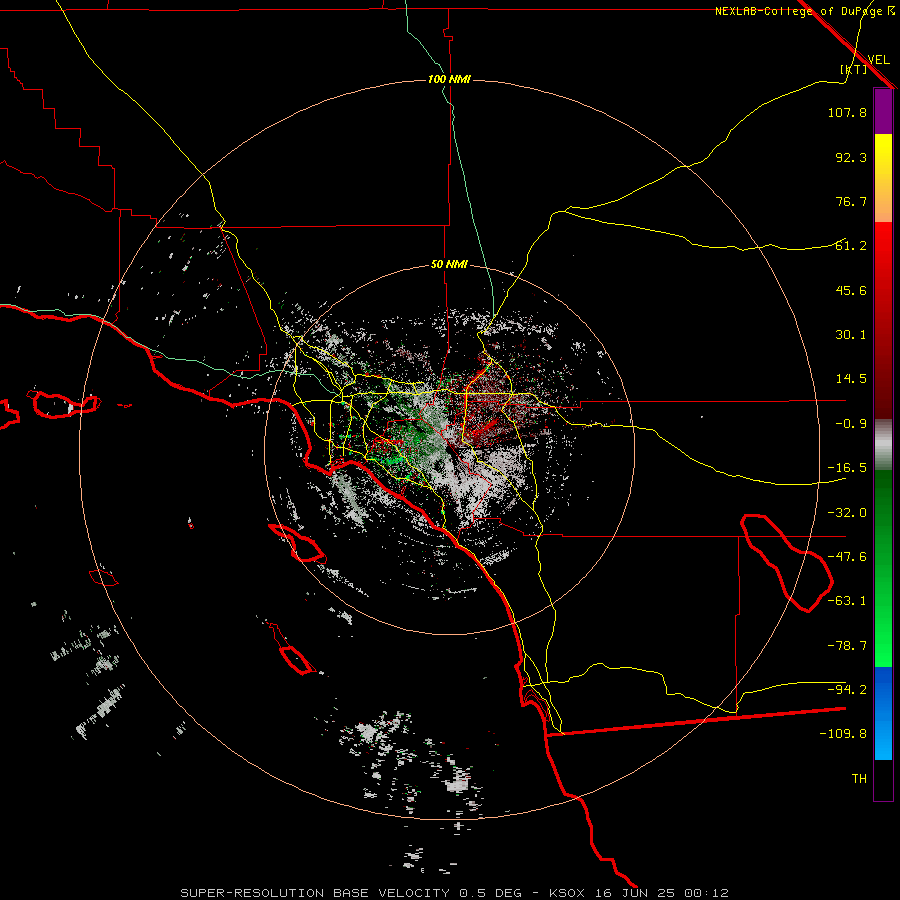Click the 50 NMI range ring label
The width and height of the screenshot is (900, 900).
pyautogui.click(x=449, y=265)
